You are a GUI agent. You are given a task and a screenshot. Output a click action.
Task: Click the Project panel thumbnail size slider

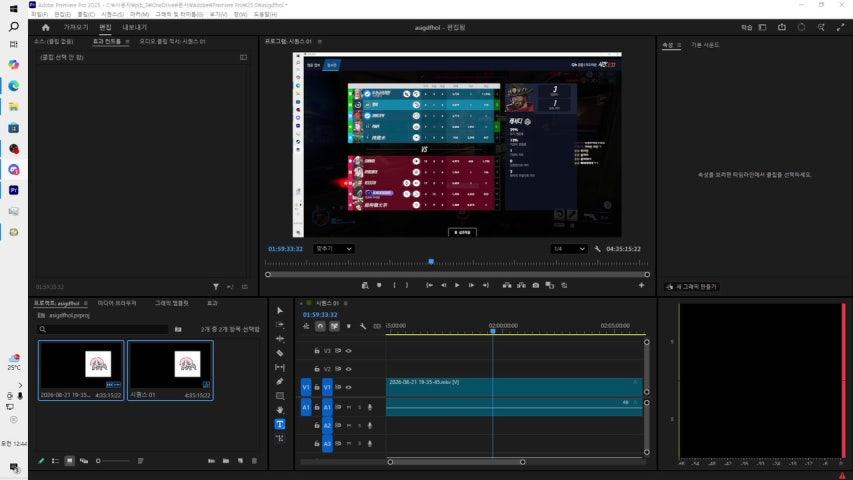(x=113, y=461)
